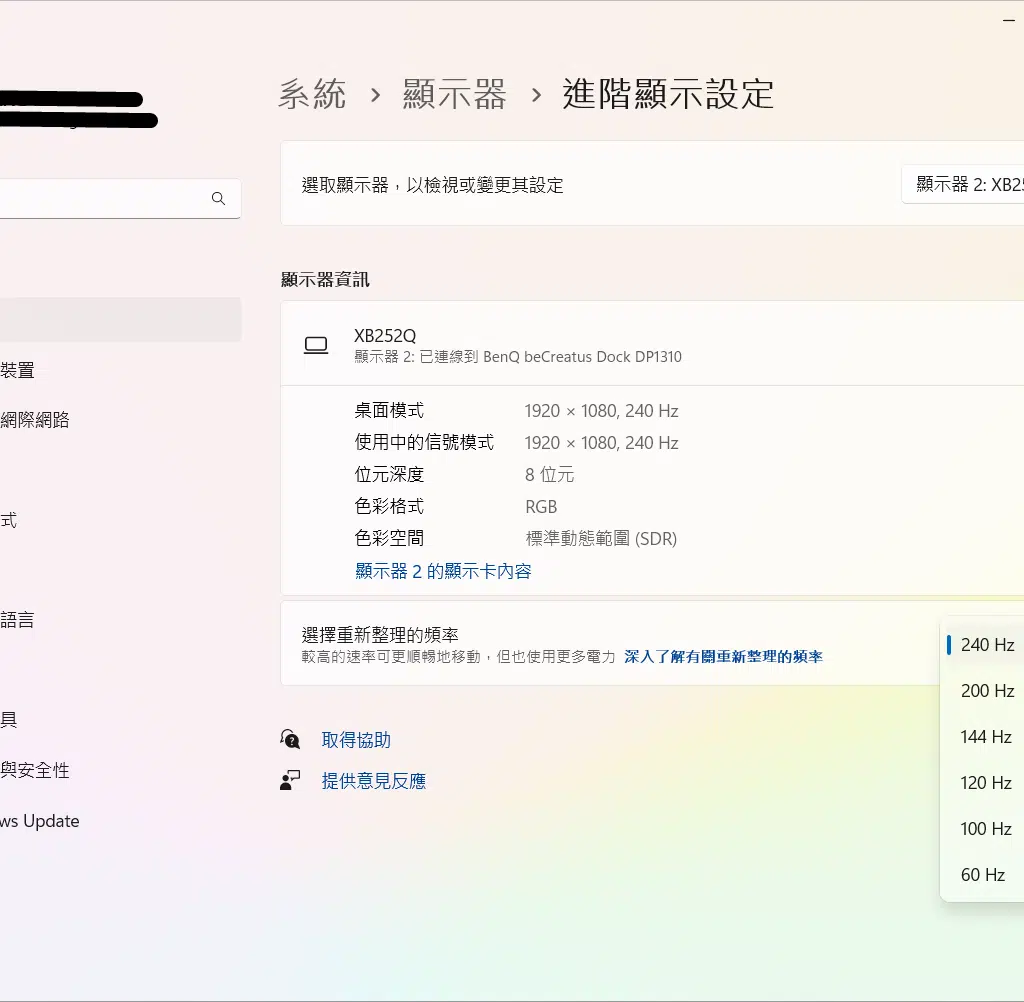Click the 提供意見反應 text link
This screenshot has height=1002, width=1024.
(x=373, y=781)
